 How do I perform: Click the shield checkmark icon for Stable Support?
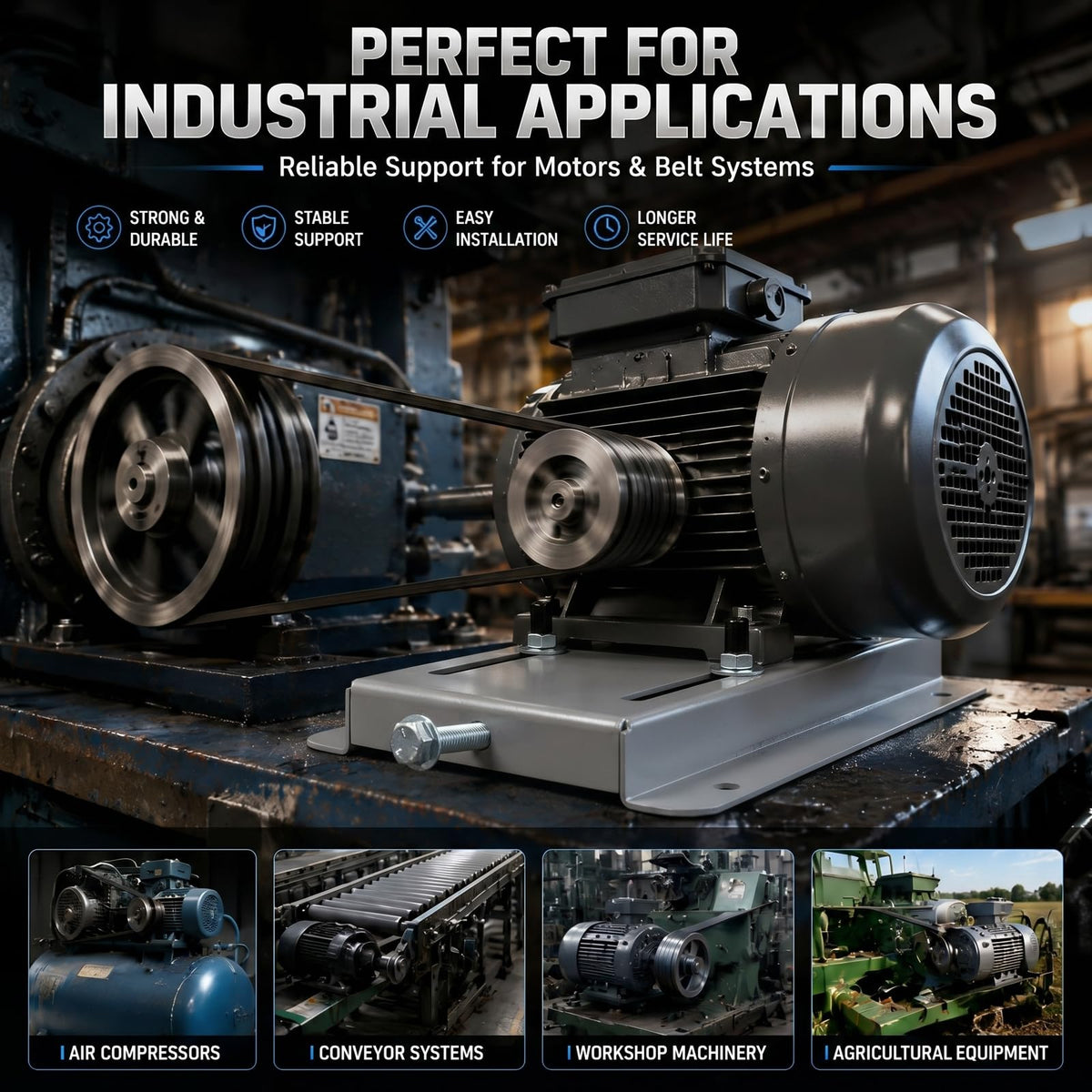click(x=263, y=227)
